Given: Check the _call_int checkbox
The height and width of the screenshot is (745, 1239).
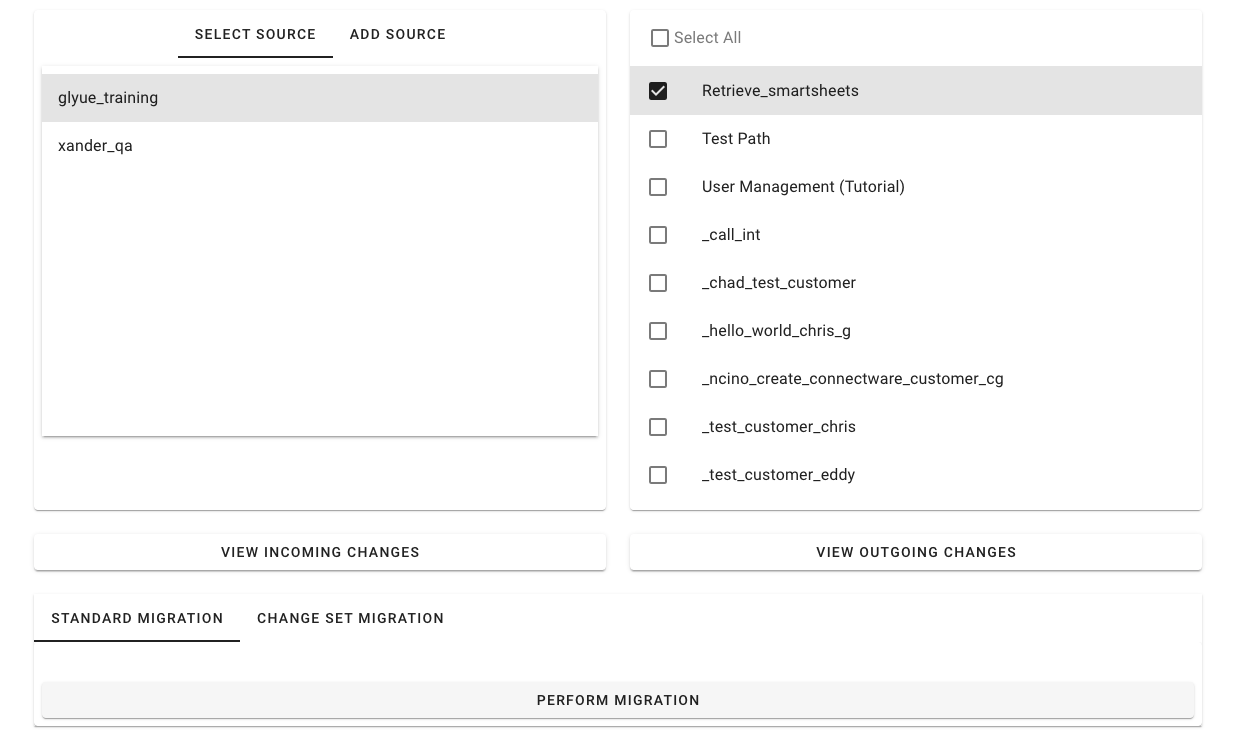Looking at the screenshot, I should coord(658,235).
